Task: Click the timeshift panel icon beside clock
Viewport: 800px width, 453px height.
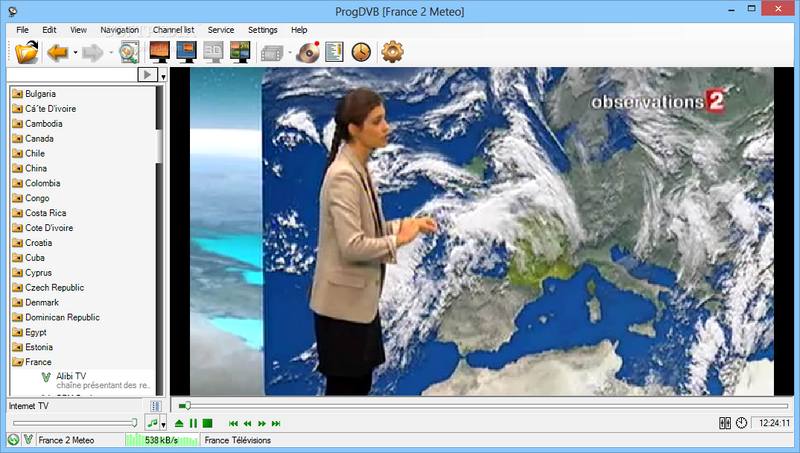Action: [724, 423]
